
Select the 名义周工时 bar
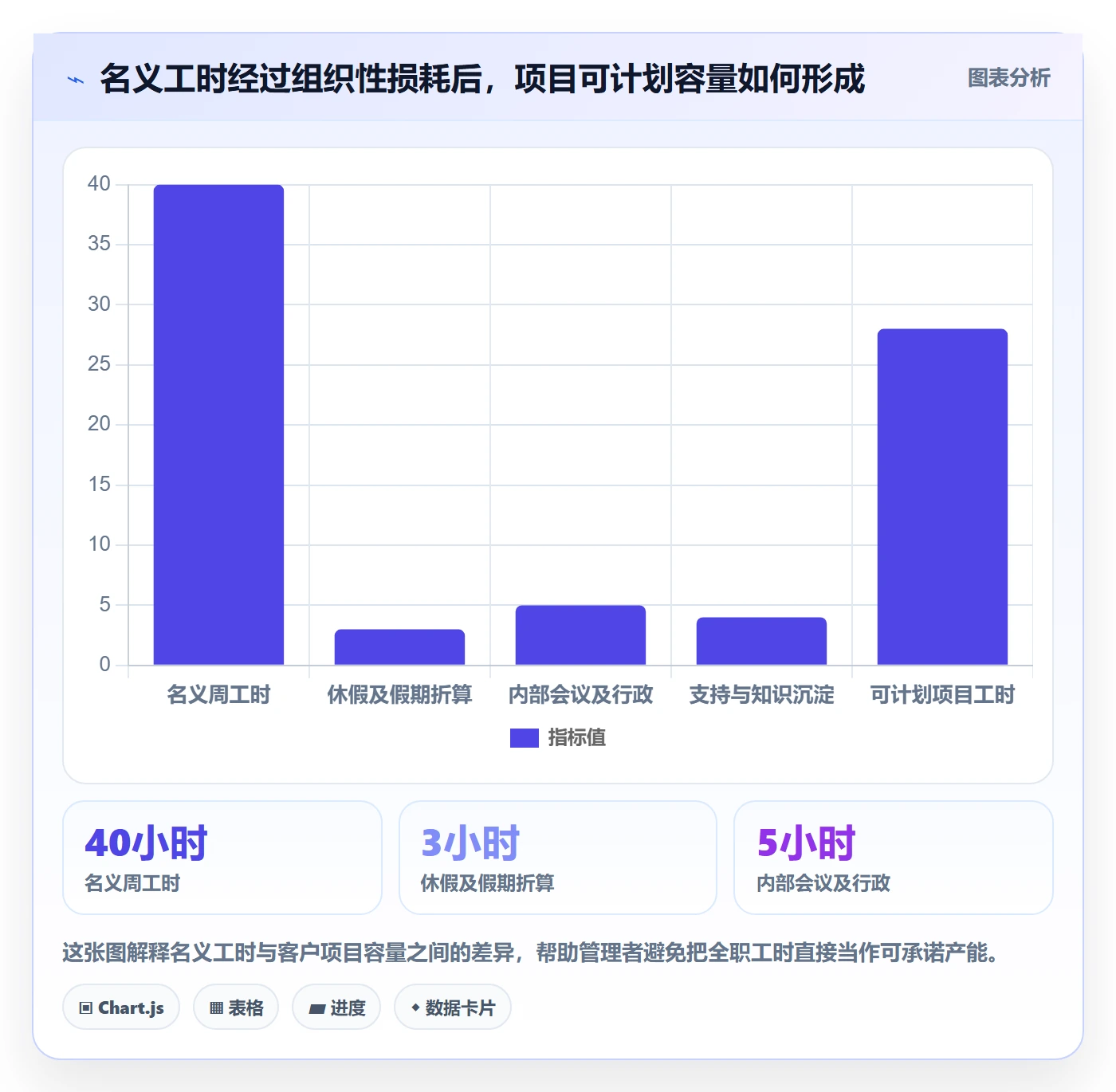coord(218,425)
